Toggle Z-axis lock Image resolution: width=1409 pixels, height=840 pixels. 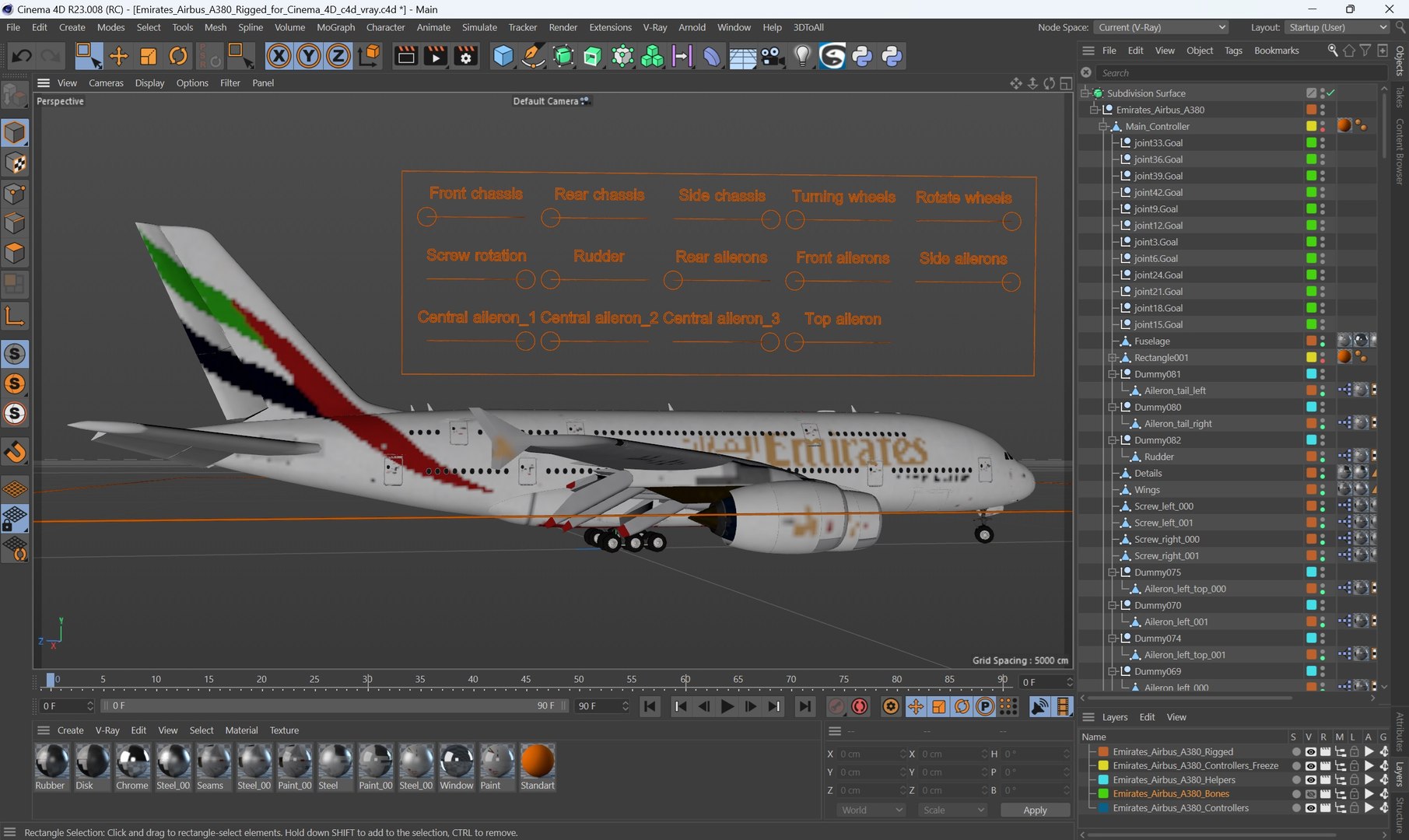(x=338, y=56)
